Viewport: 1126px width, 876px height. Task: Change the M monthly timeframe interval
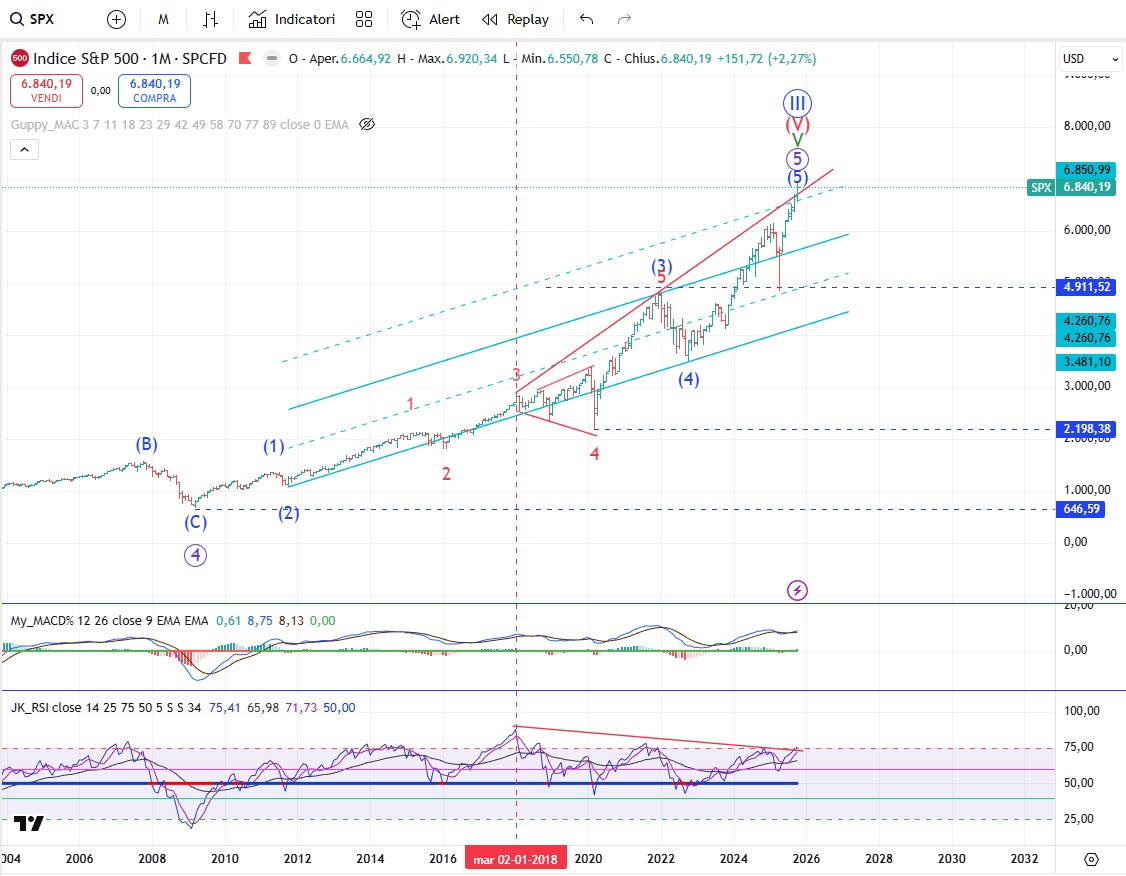(x=163, y=19)
